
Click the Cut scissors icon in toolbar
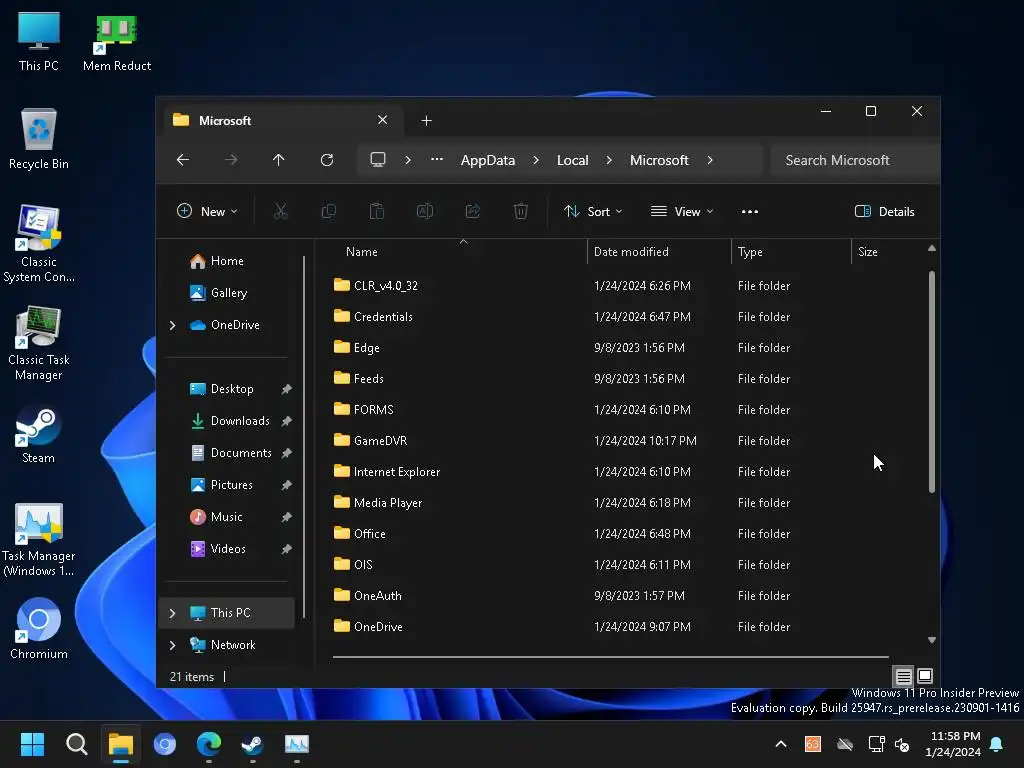click(x=280, y=212)
